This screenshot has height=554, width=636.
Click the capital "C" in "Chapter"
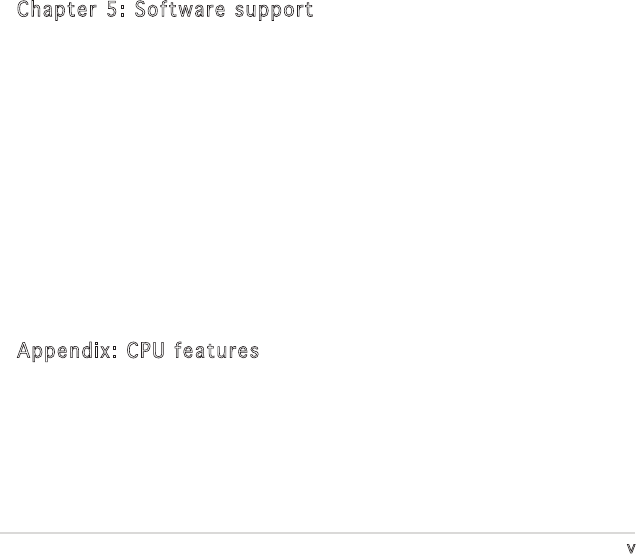click(24, 12)
